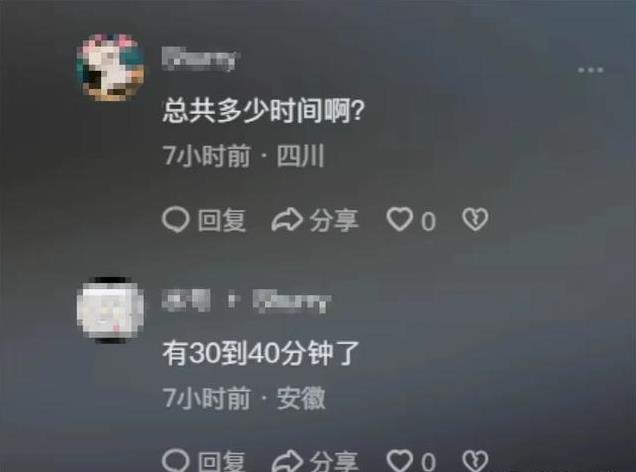Click the 回复 label under the second comment

pyautogui.click(x=222, y=462)
